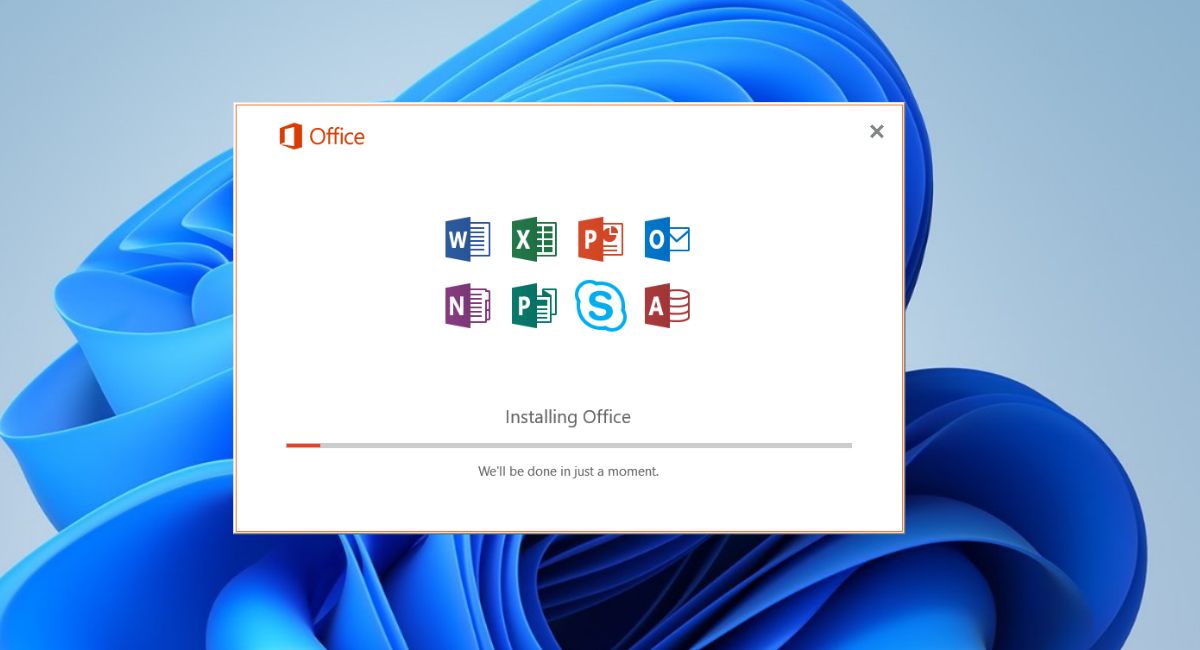This screenshot has height=650, width=1200.
Task: Close the Office installer dialog
Action: (877, 131)
